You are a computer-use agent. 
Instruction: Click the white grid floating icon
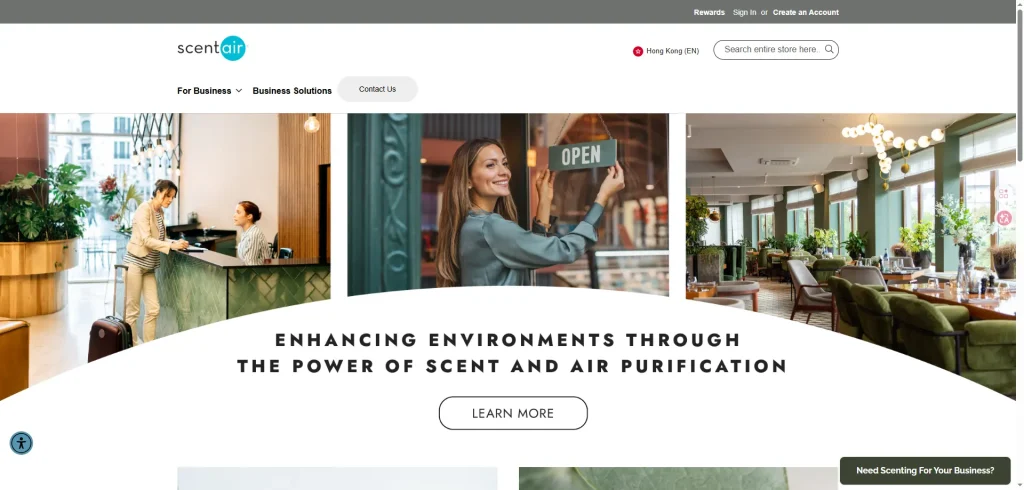click(x=1003, y=194)
